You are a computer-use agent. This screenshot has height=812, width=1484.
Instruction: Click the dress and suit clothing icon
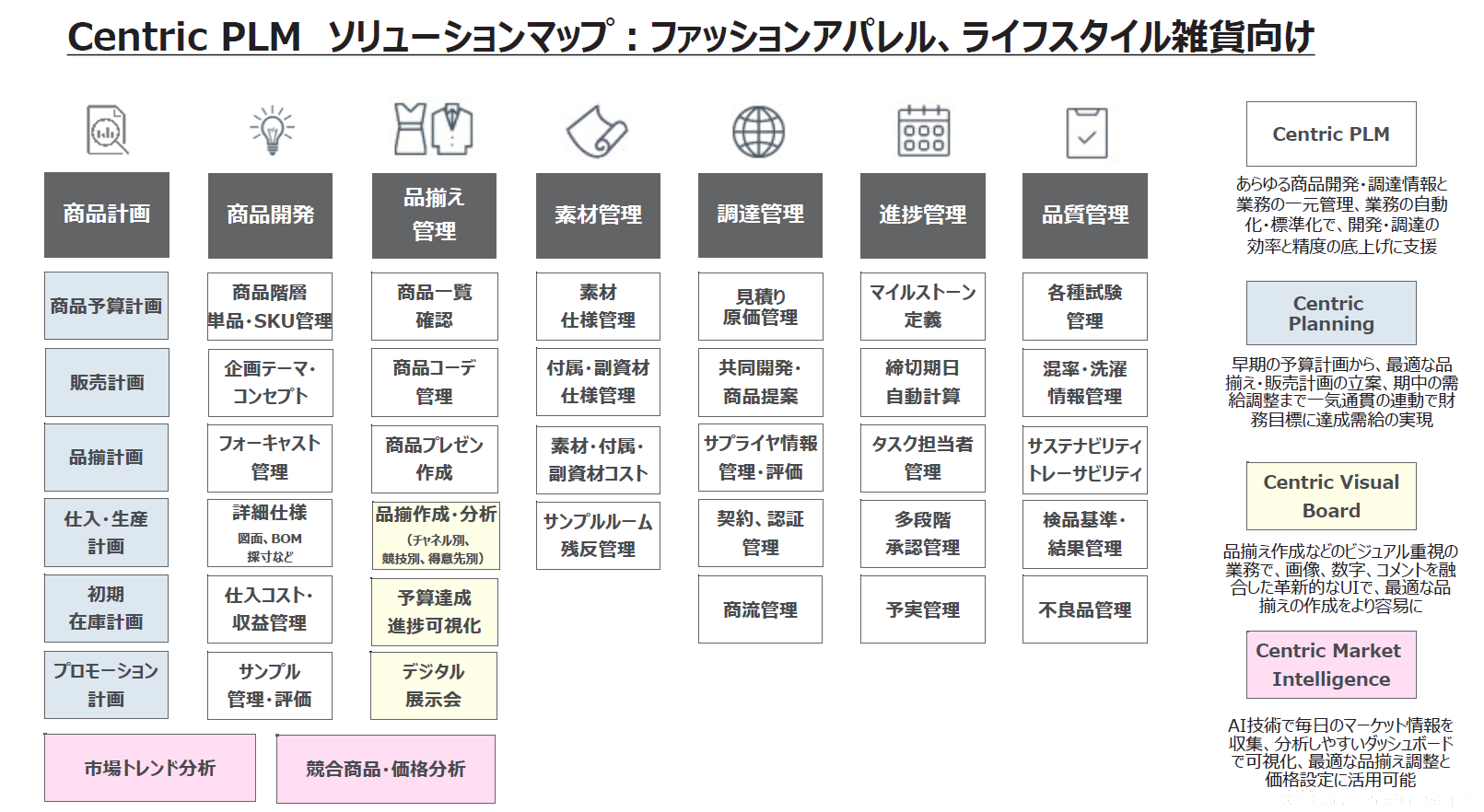433,129
